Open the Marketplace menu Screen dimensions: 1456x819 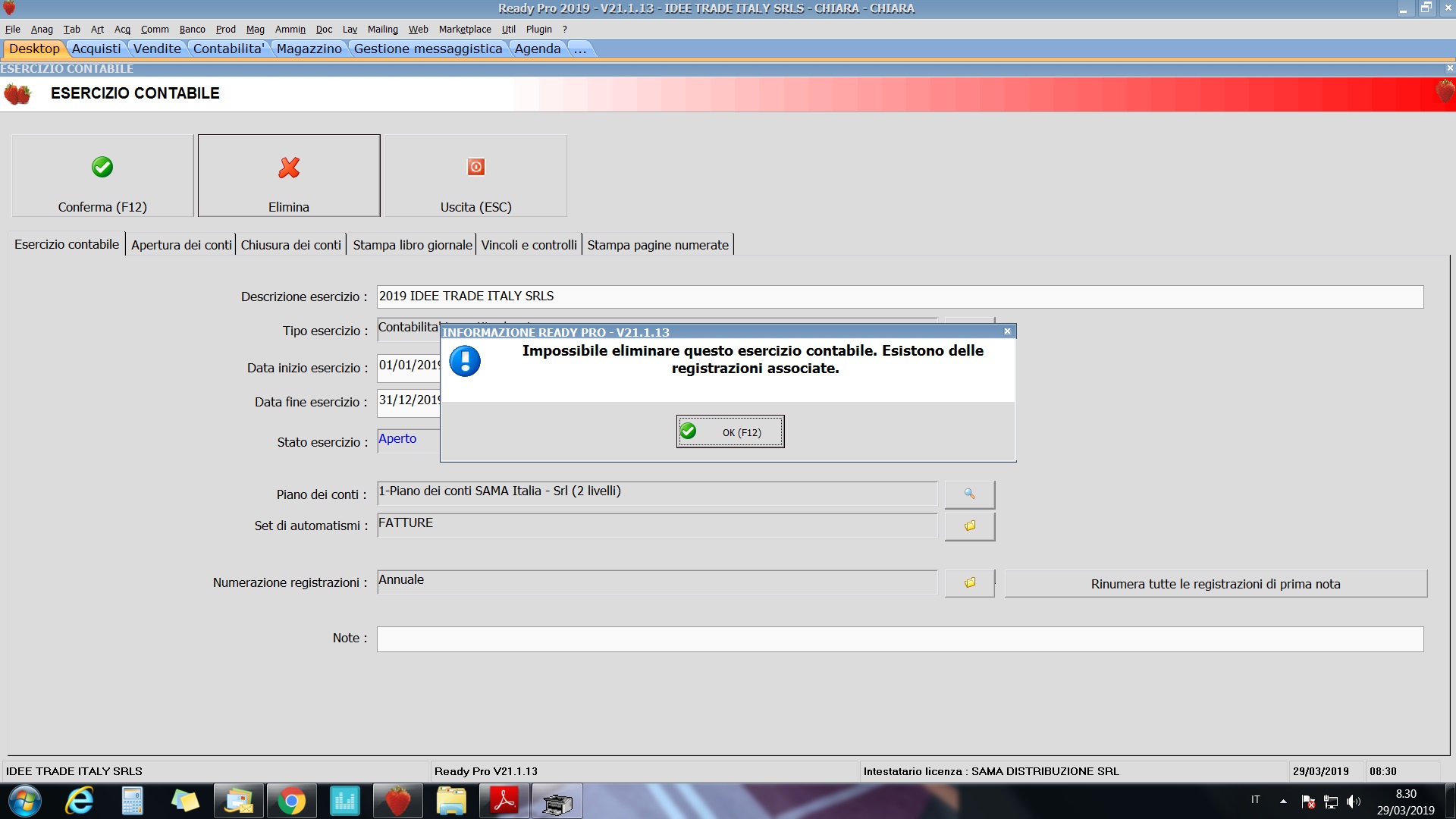(465, 29)
